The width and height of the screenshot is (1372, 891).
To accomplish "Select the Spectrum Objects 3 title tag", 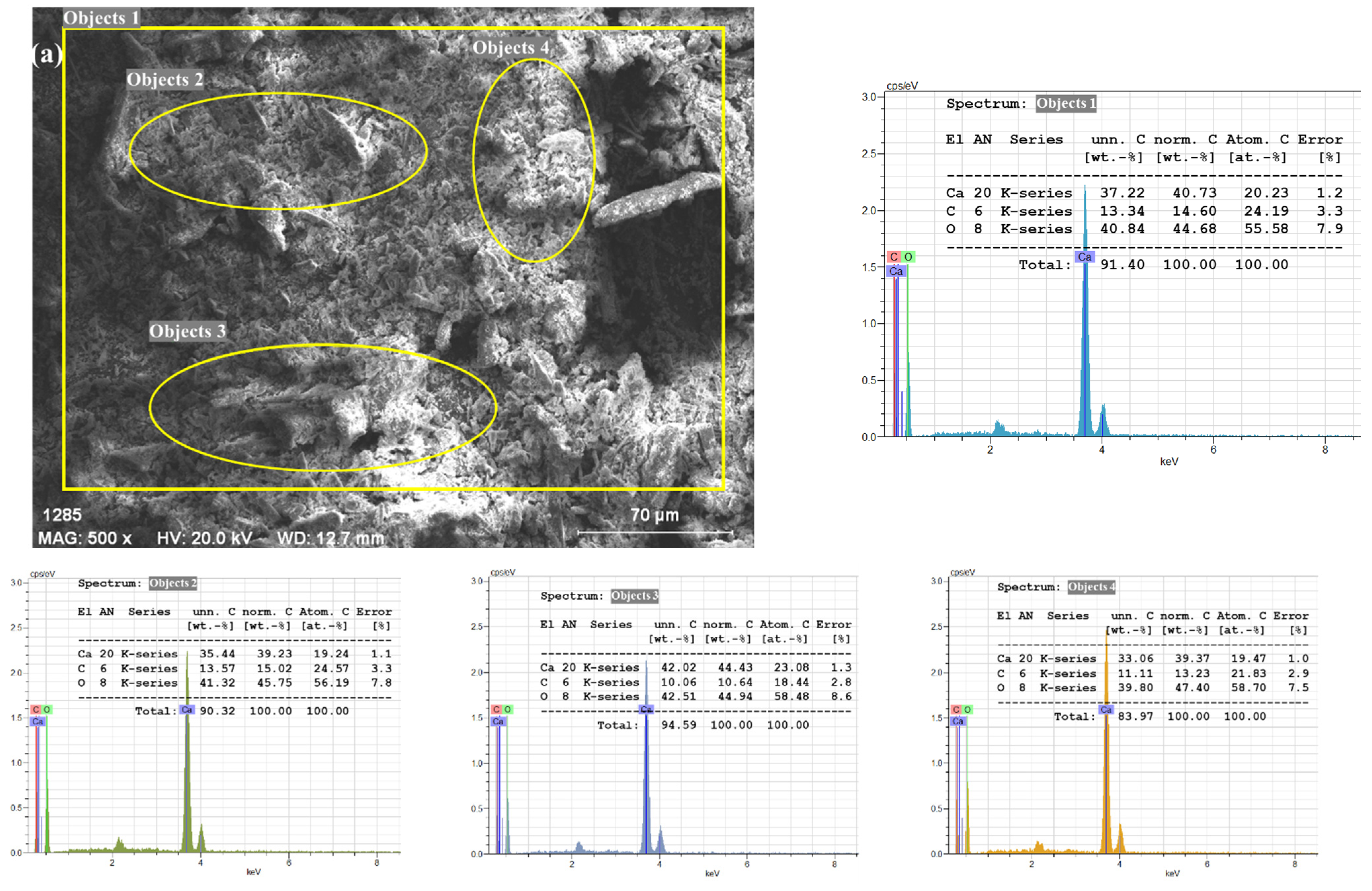I will pyautogui.click(x=635, y=596).
